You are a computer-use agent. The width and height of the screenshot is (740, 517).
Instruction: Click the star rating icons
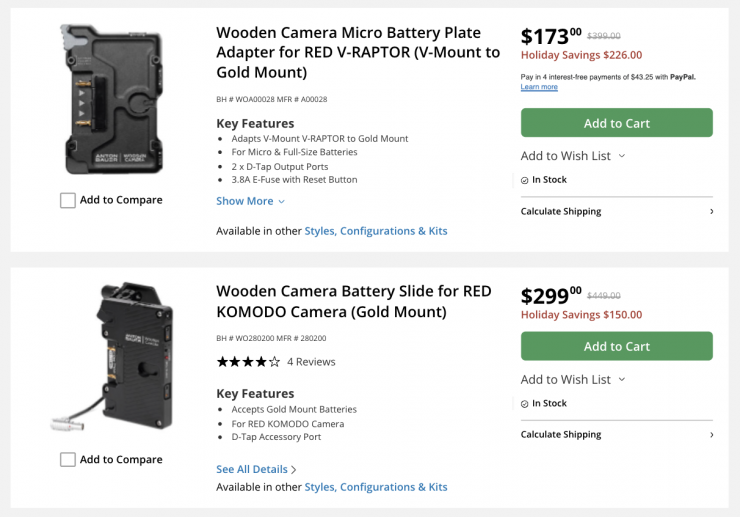pyautogui.click(x=248, y=362)
